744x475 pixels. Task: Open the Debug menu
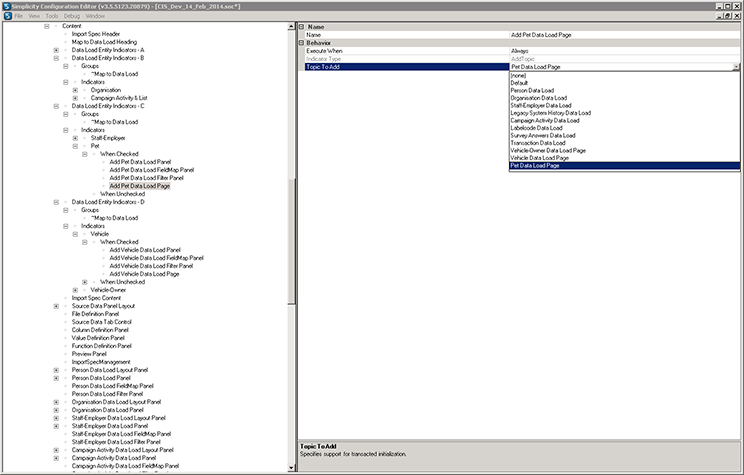72,16
